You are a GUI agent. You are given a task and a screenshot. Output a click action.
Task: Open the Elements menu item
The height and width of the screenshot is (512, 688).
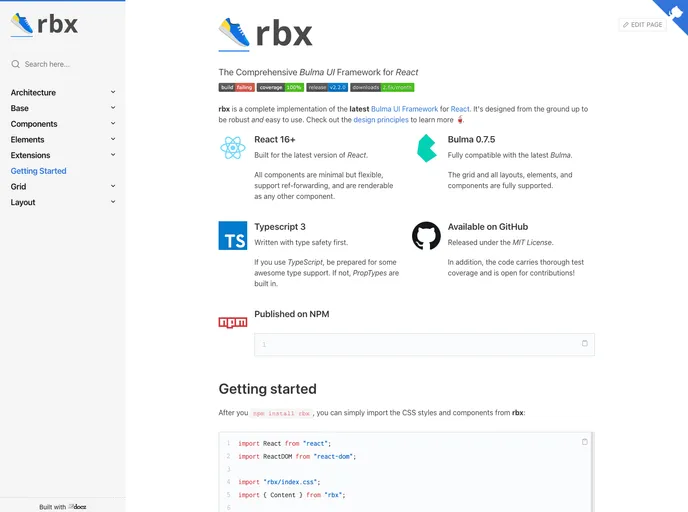coord(27,140)
